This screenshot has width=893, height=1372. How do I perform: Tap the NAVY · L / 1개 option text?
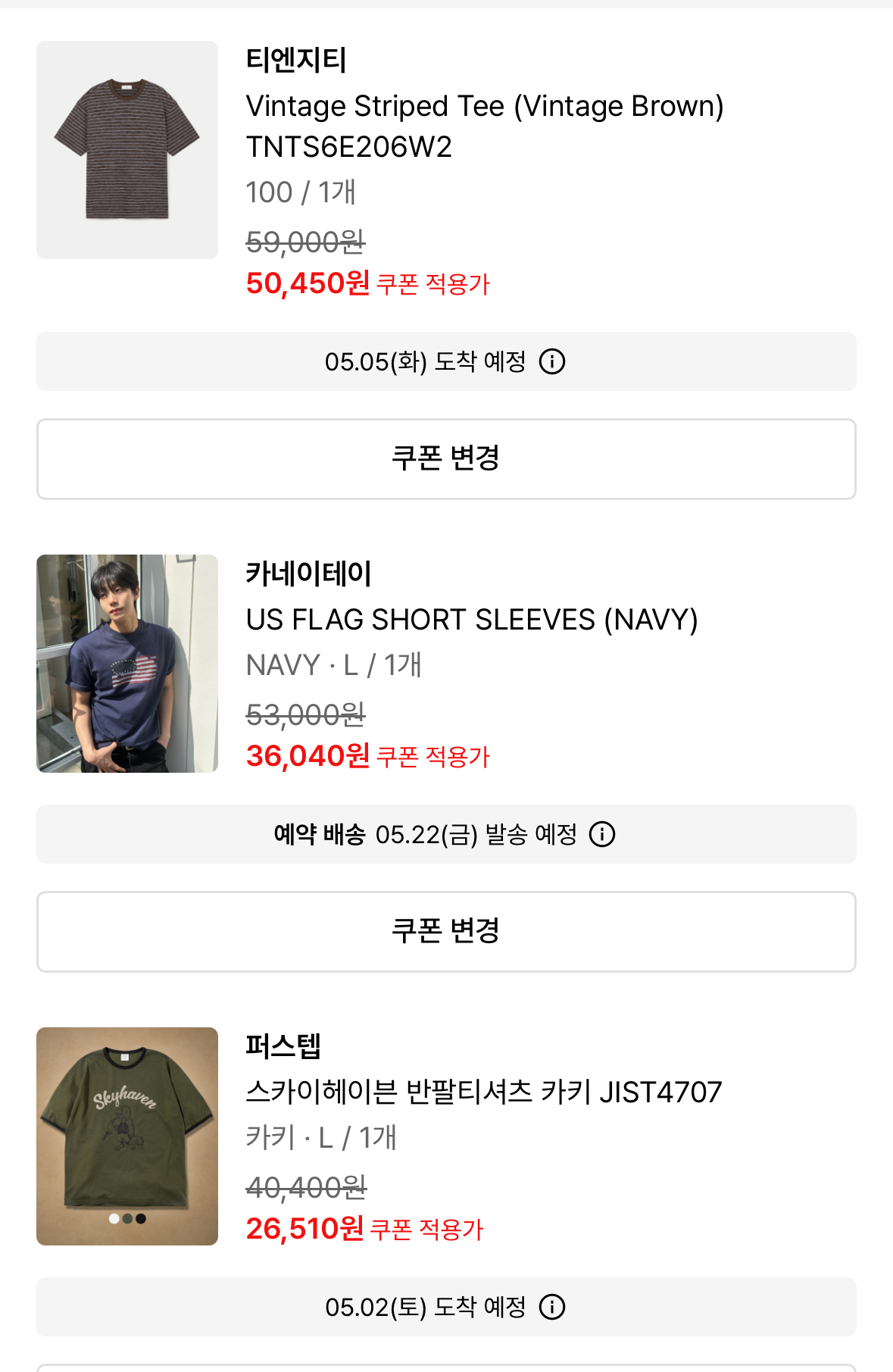(x=333, y=665)
